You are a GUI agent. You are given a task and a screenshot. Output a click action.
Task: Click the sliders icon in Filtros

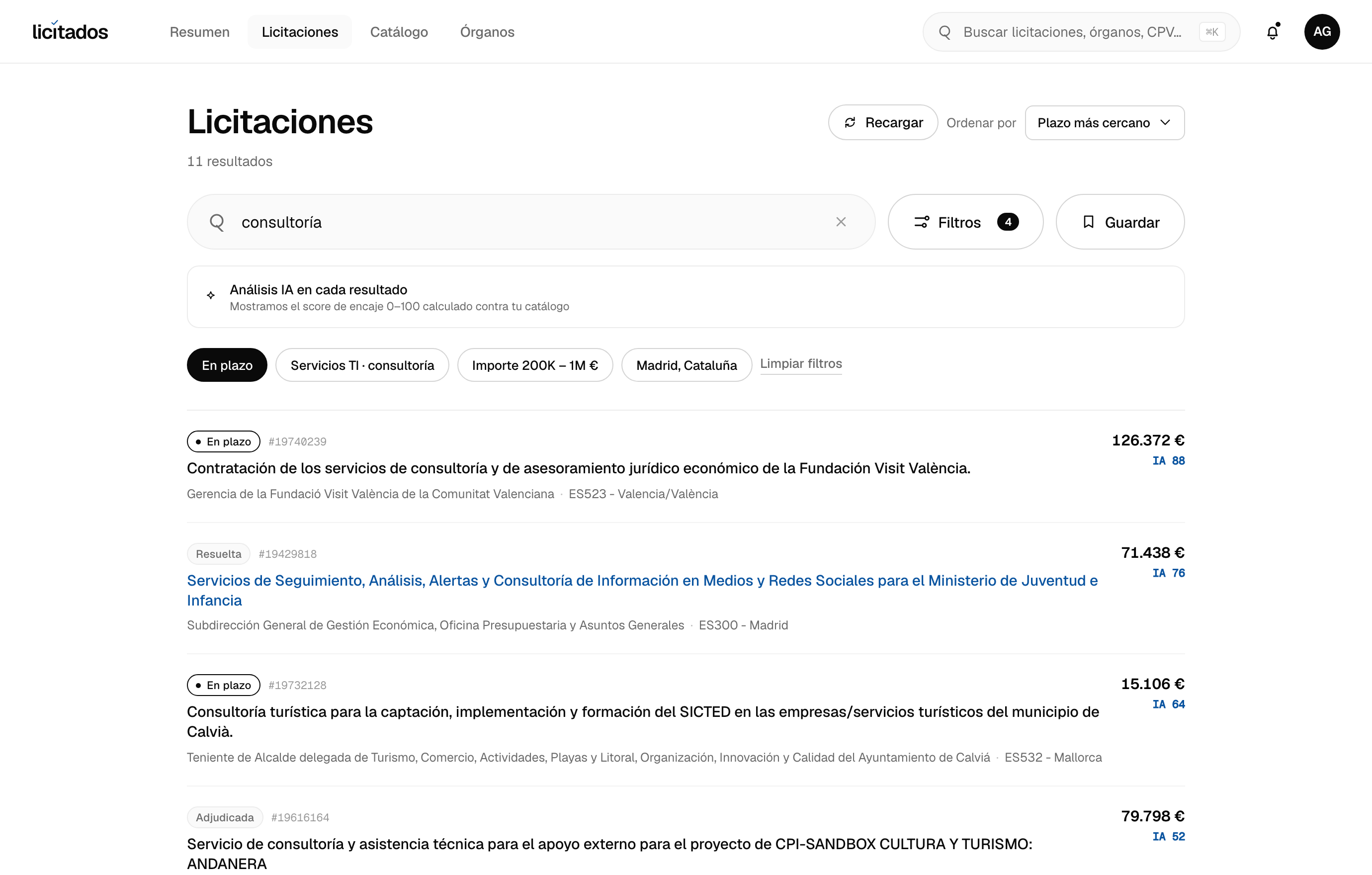(922, 222)
